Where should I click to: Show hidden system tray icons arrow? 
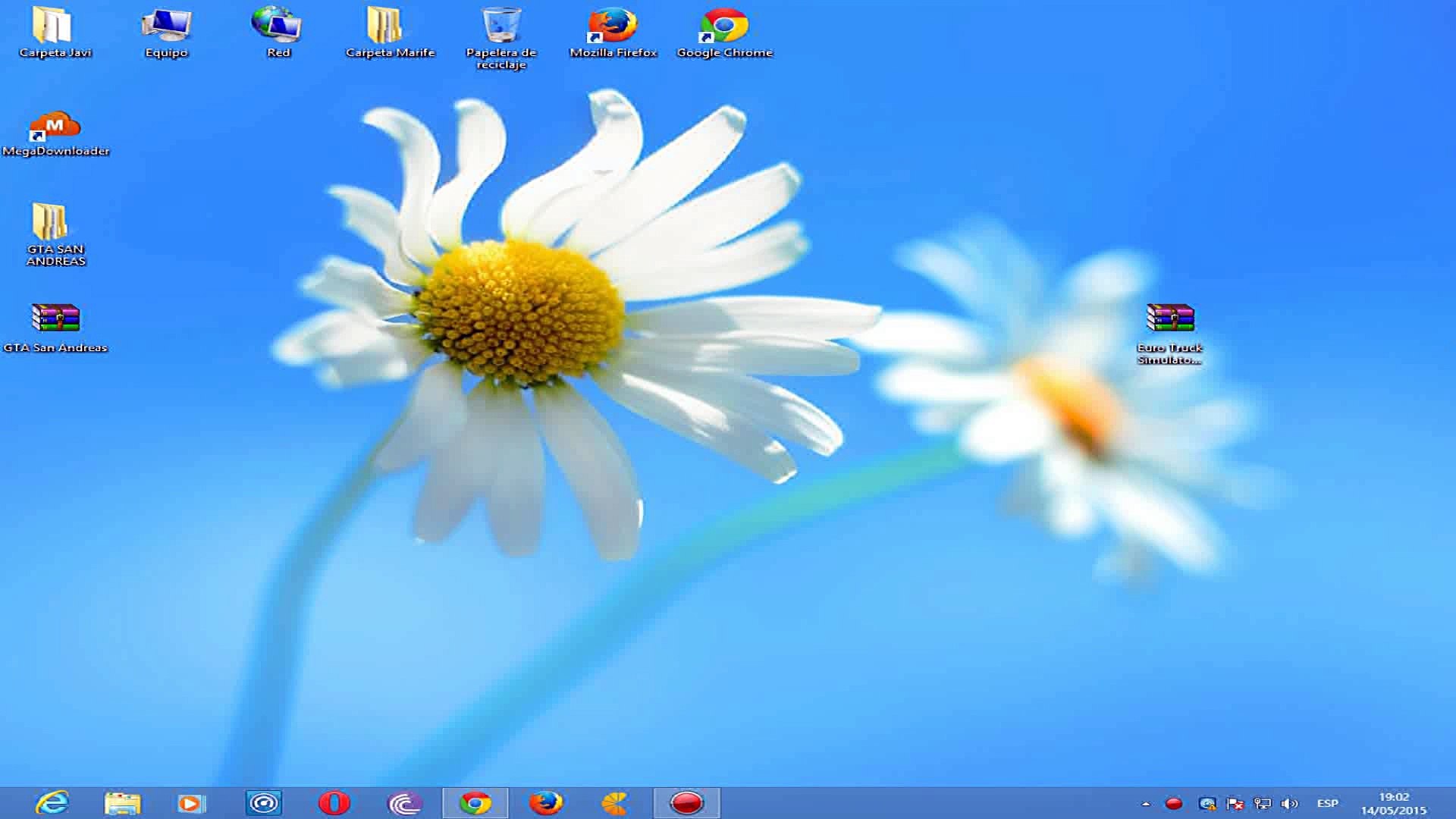click(1146, 803)
